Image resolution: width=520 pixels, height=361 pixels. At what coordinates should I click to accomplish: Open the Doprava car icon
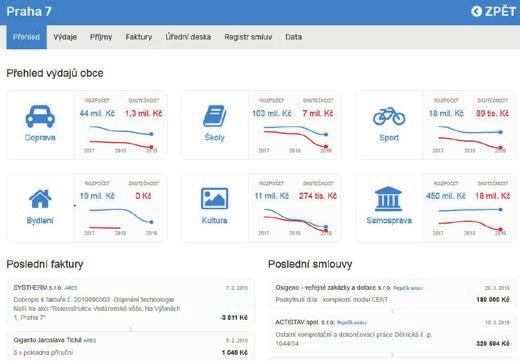pyautogui.click(x=40, y=116)
